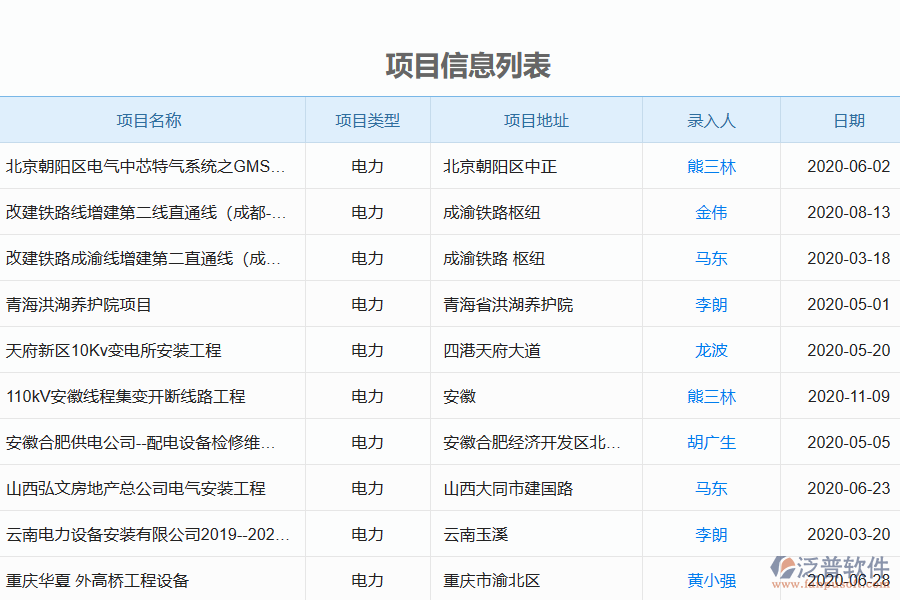Click 马东 in the 录入人 column
The image size is (900, 600).
point(711,258)
